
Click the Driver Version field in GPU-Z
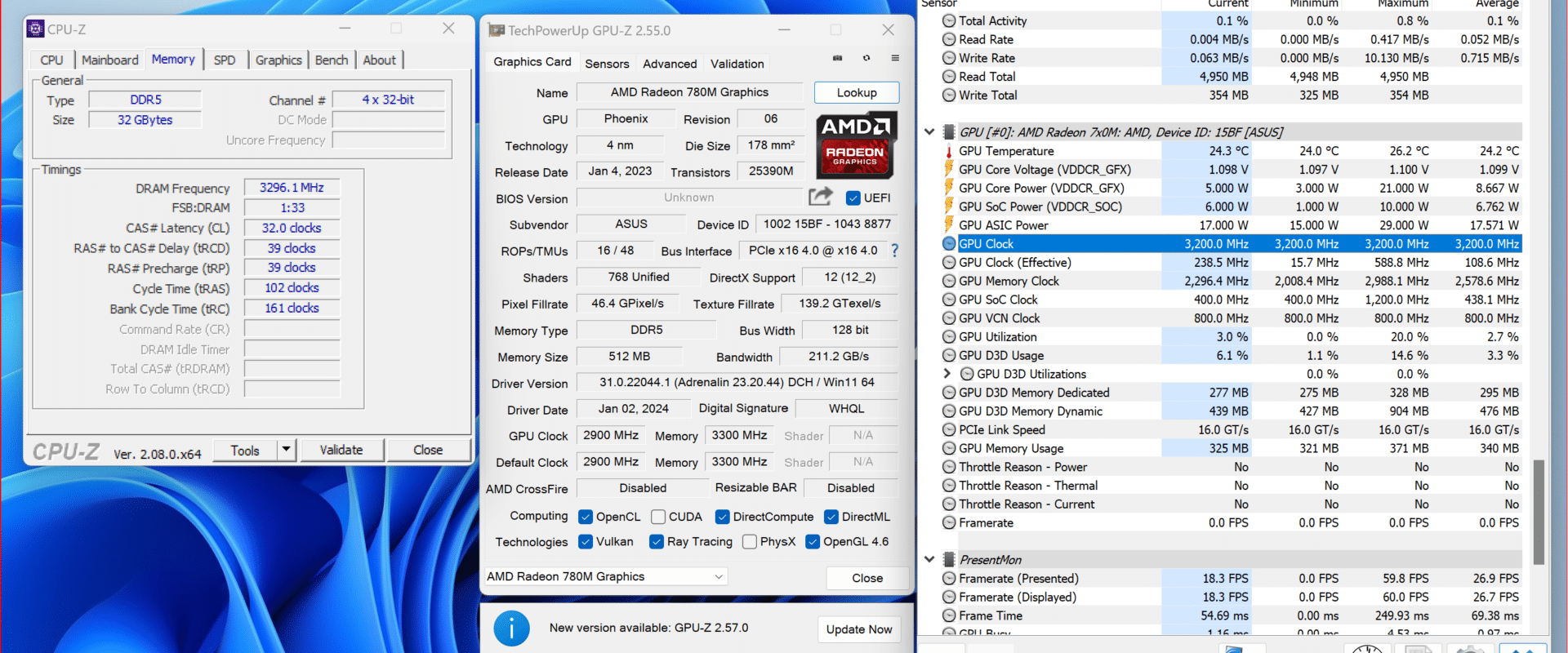pyautogui.click(x=737, y=382)
